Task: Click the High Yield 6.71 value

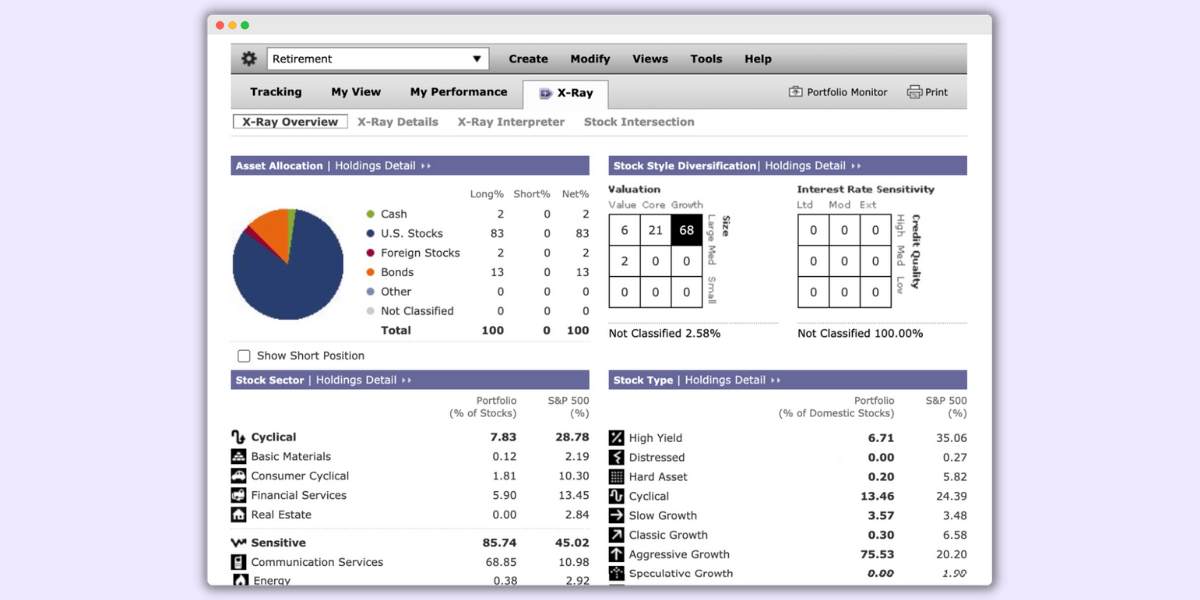Action: (880, 438)
